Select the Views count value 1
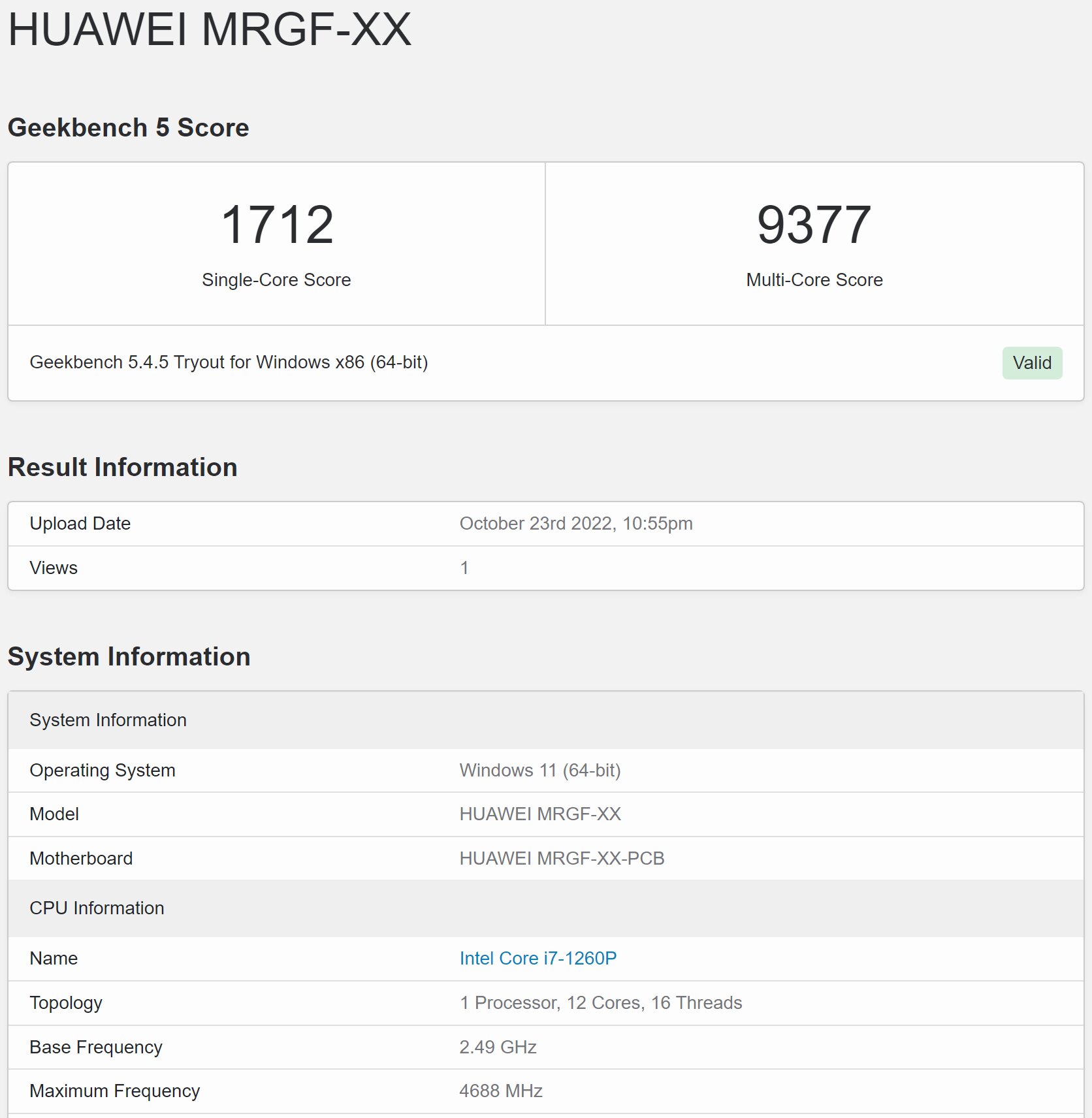1092x1118 pixels. (x=464, y=568)
